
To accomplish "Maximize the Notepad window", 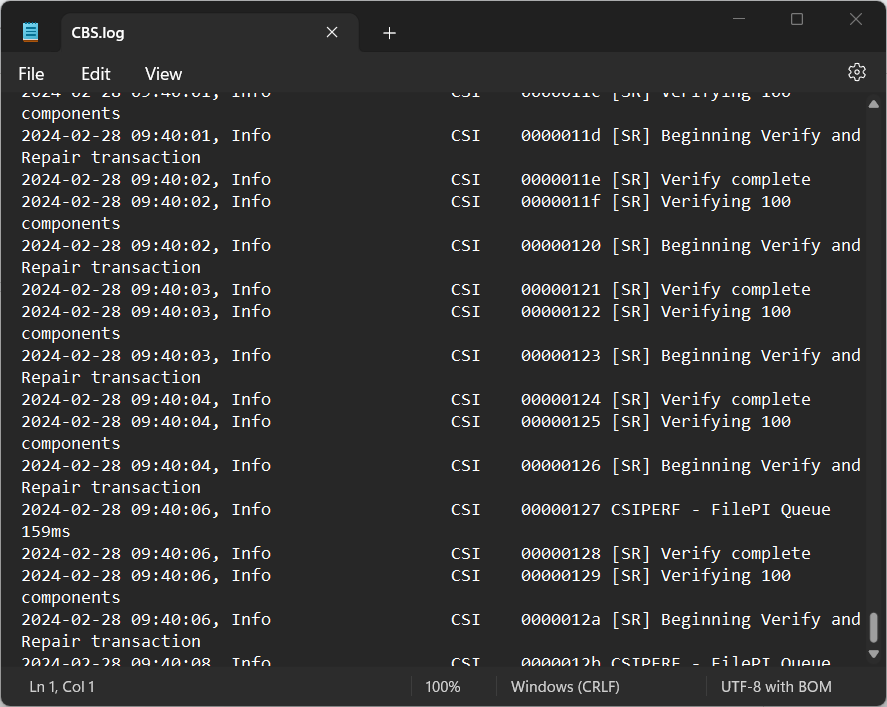I will 797,19.
